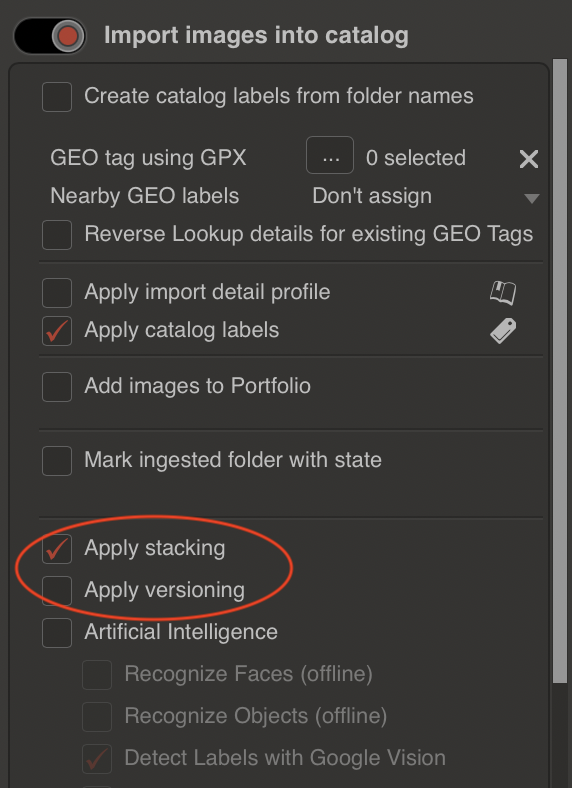
Task: Open the Nearby GEO labels dropdown
Action: coord(425,196)
